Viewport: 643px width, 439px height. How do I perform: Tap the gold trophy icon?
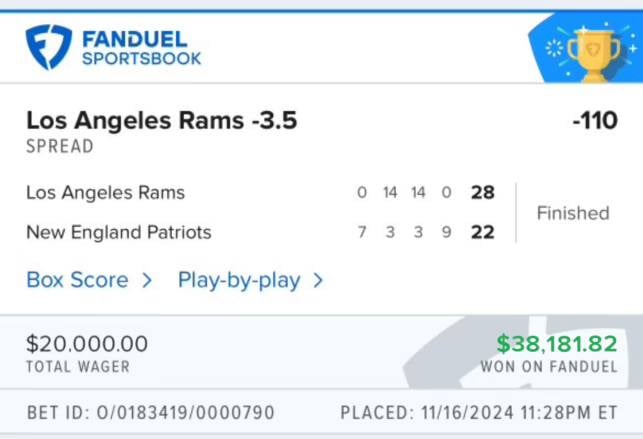click(593, 55)
